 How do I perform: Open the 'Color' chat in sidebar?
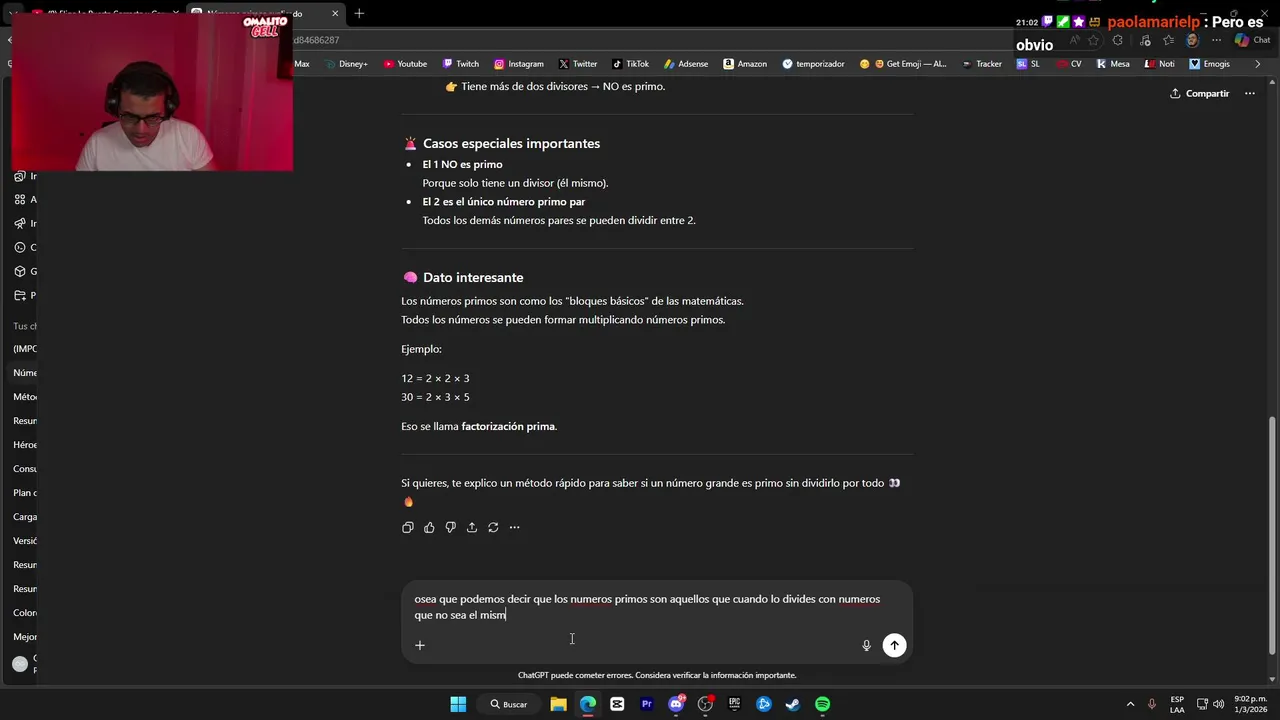click(x=24, y=613)
